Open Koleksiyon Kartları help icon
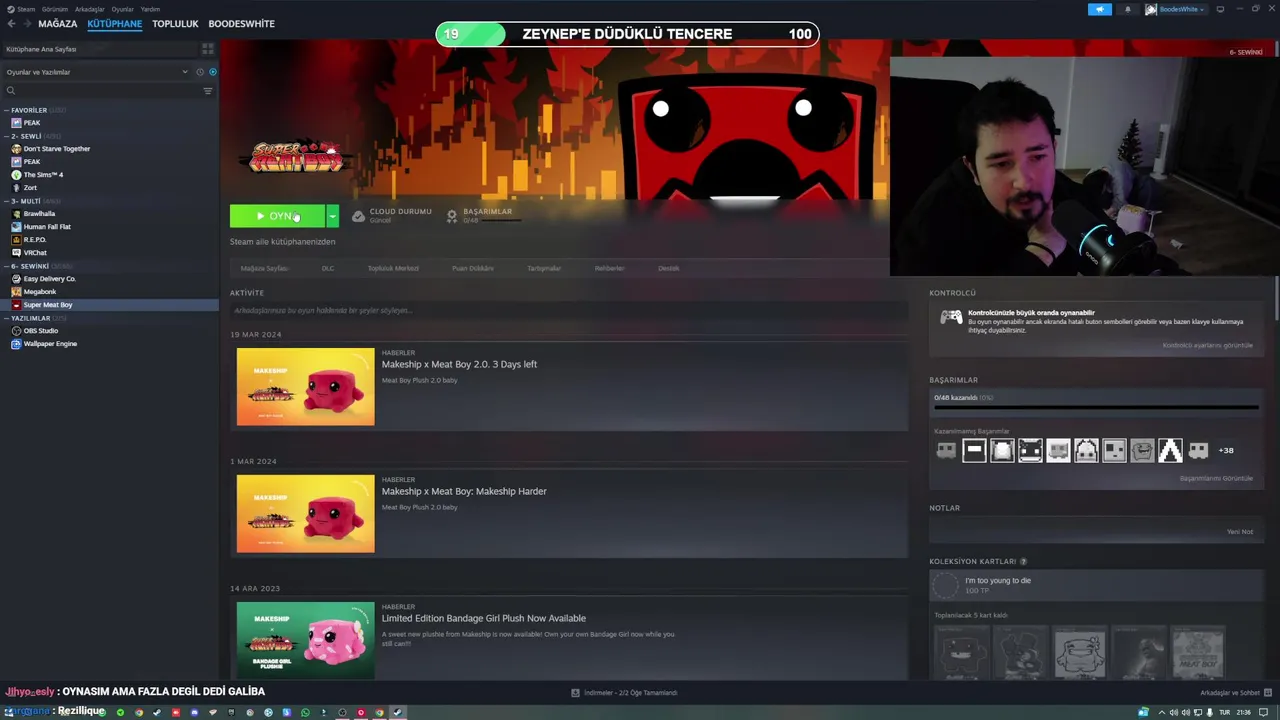This screenshot has height=720, width=1280. (x=1023, y=562)
